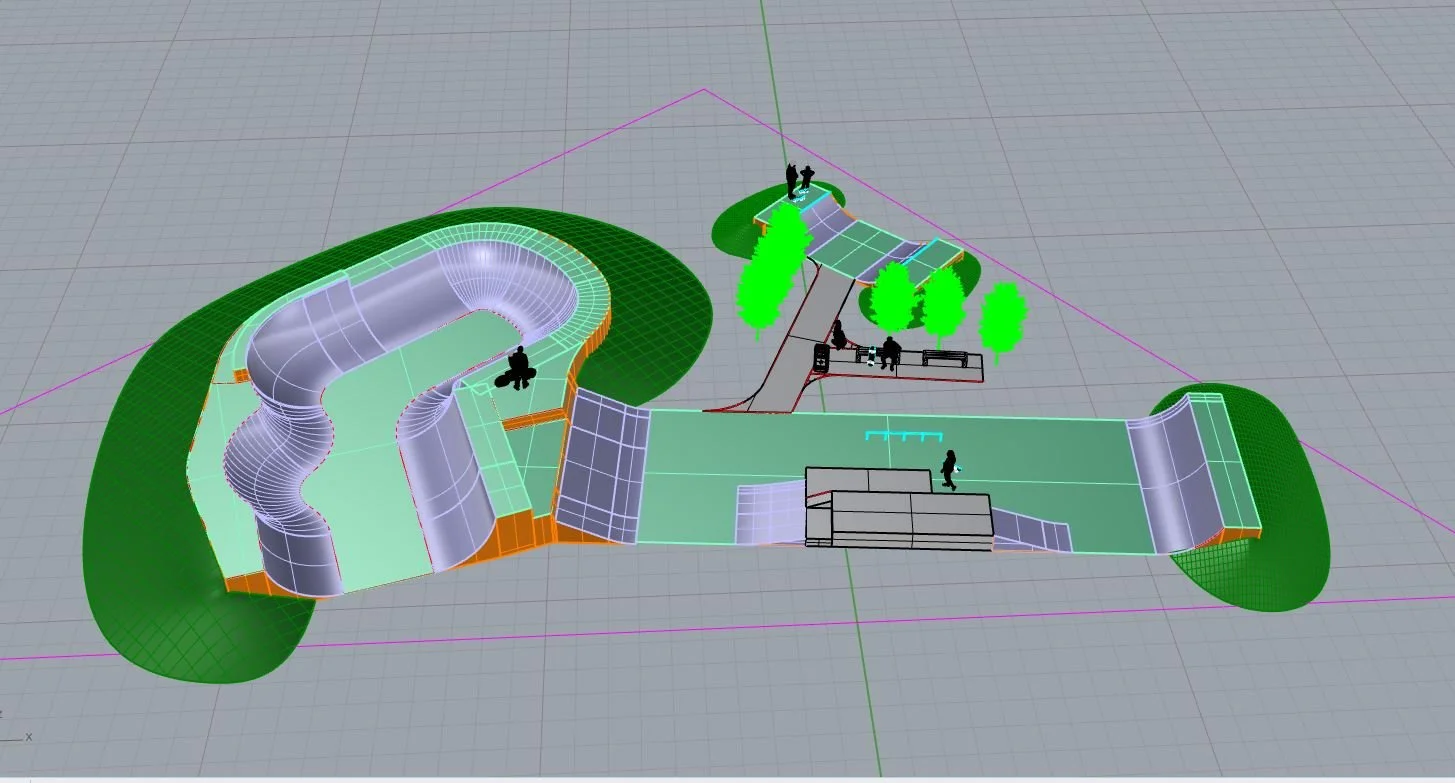Select the sloped ramp right of the funbox

click(1032, 528)
